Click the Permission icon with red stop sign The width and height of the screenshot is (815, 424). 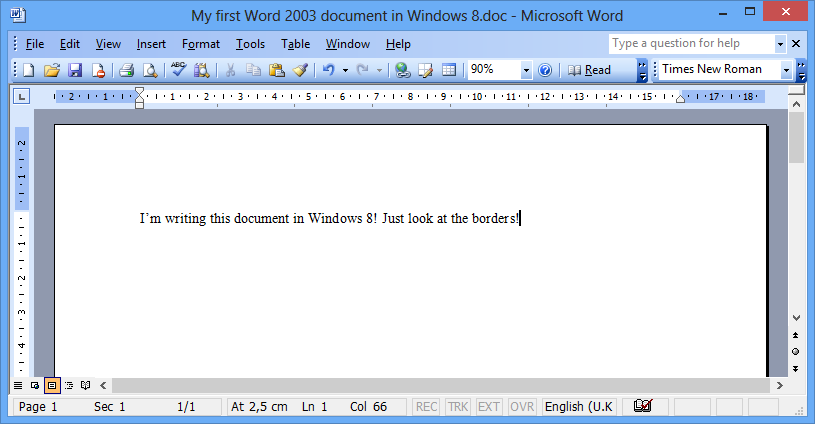coord(98,70)
